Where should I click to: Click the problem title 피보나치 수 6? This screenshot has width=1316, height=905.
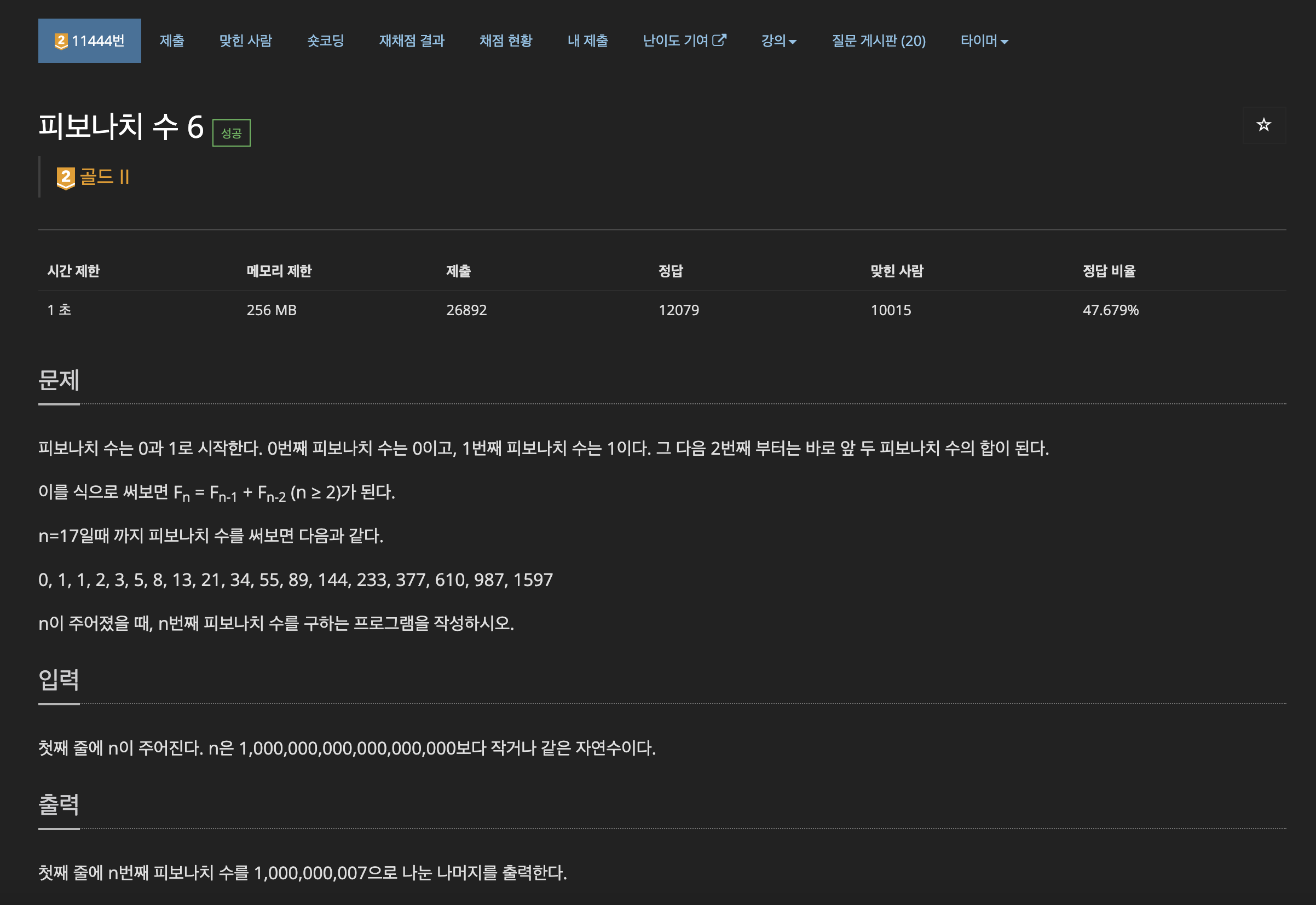point(120,126)
